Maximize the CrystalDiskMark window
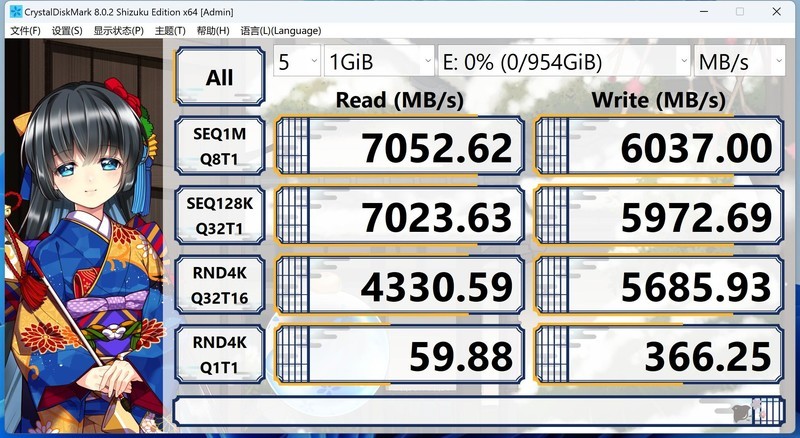The height and width of the screenshot is (438, 800). pos(740,11)
